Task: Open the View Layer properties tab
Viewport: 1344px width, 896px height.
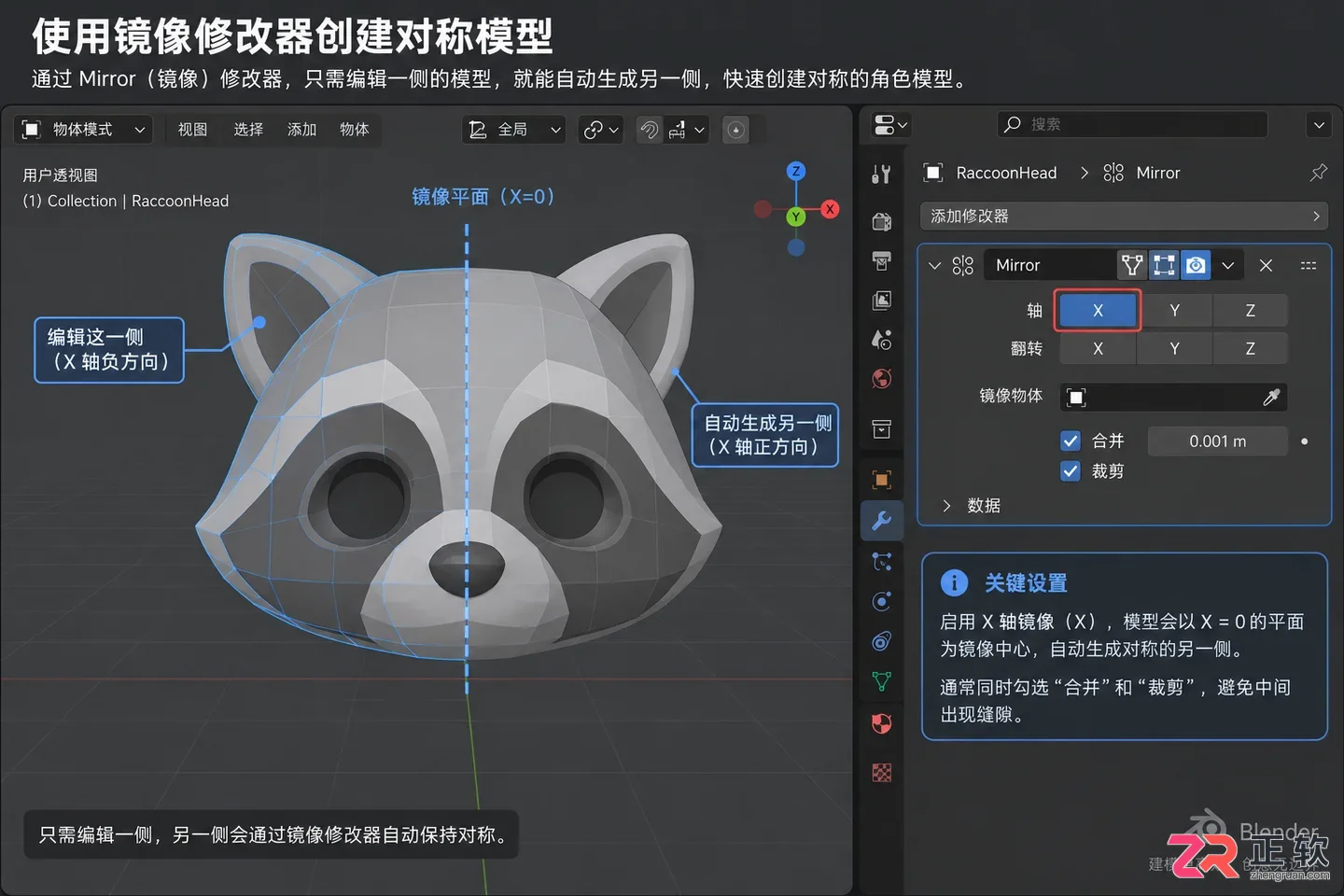Action: tap(881, 301)
